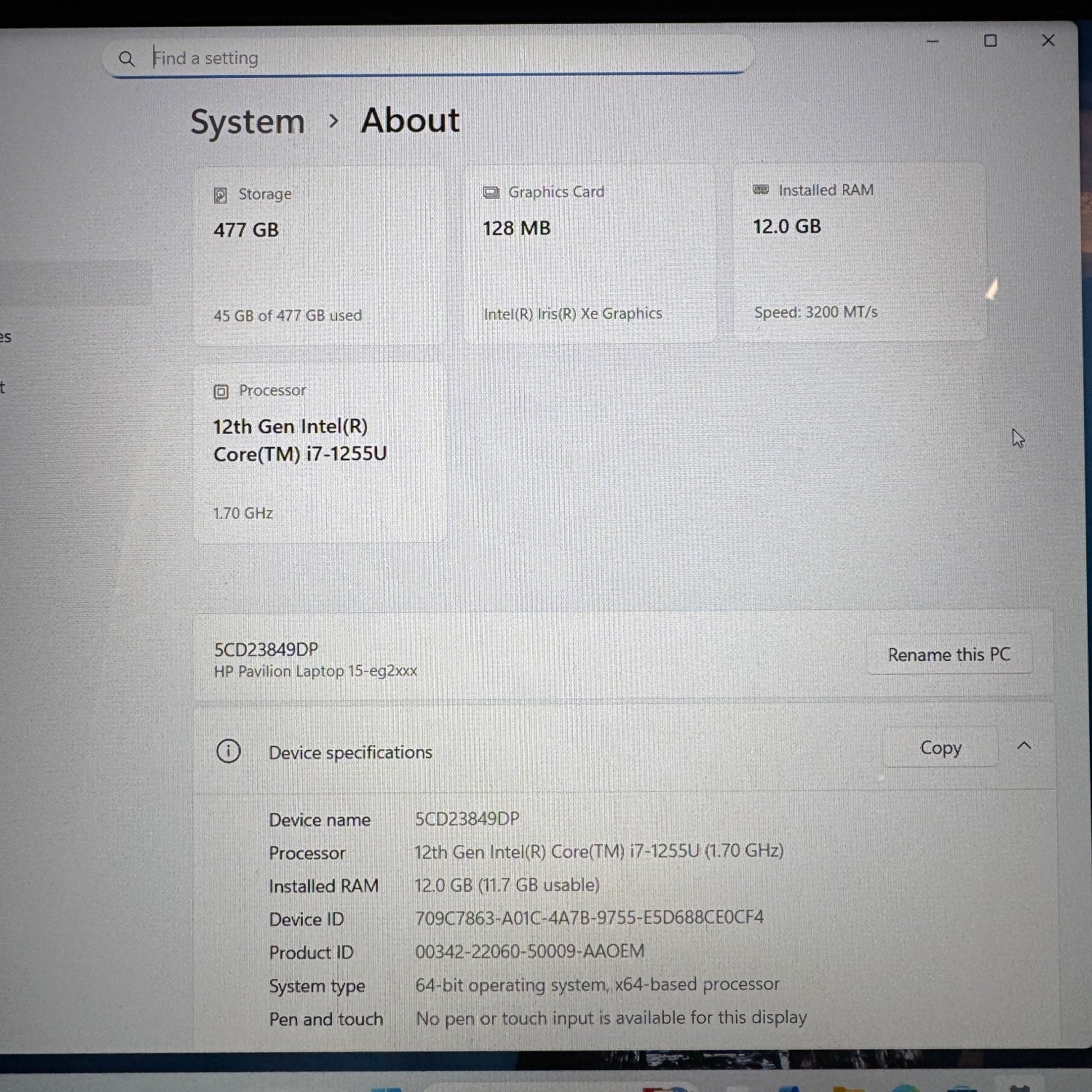The image size is (1092, 1092).
Task: Collapse the Device specifications section
Action: (x=1024, y=745)
